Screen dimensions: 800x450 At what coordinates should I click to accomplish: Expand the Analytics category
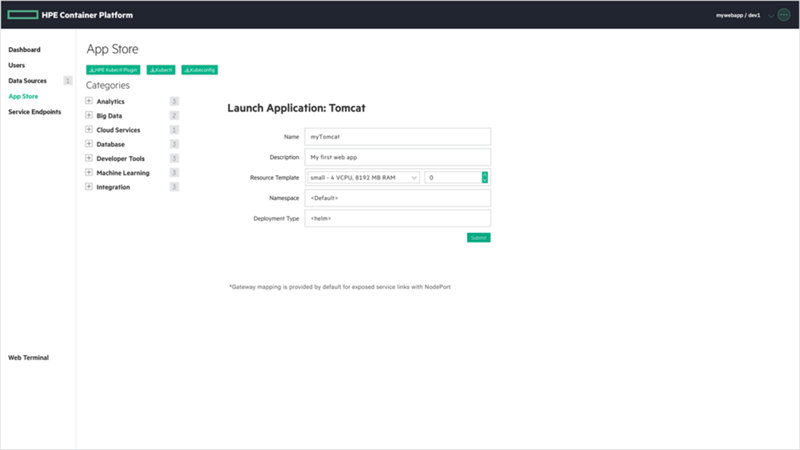89,101
